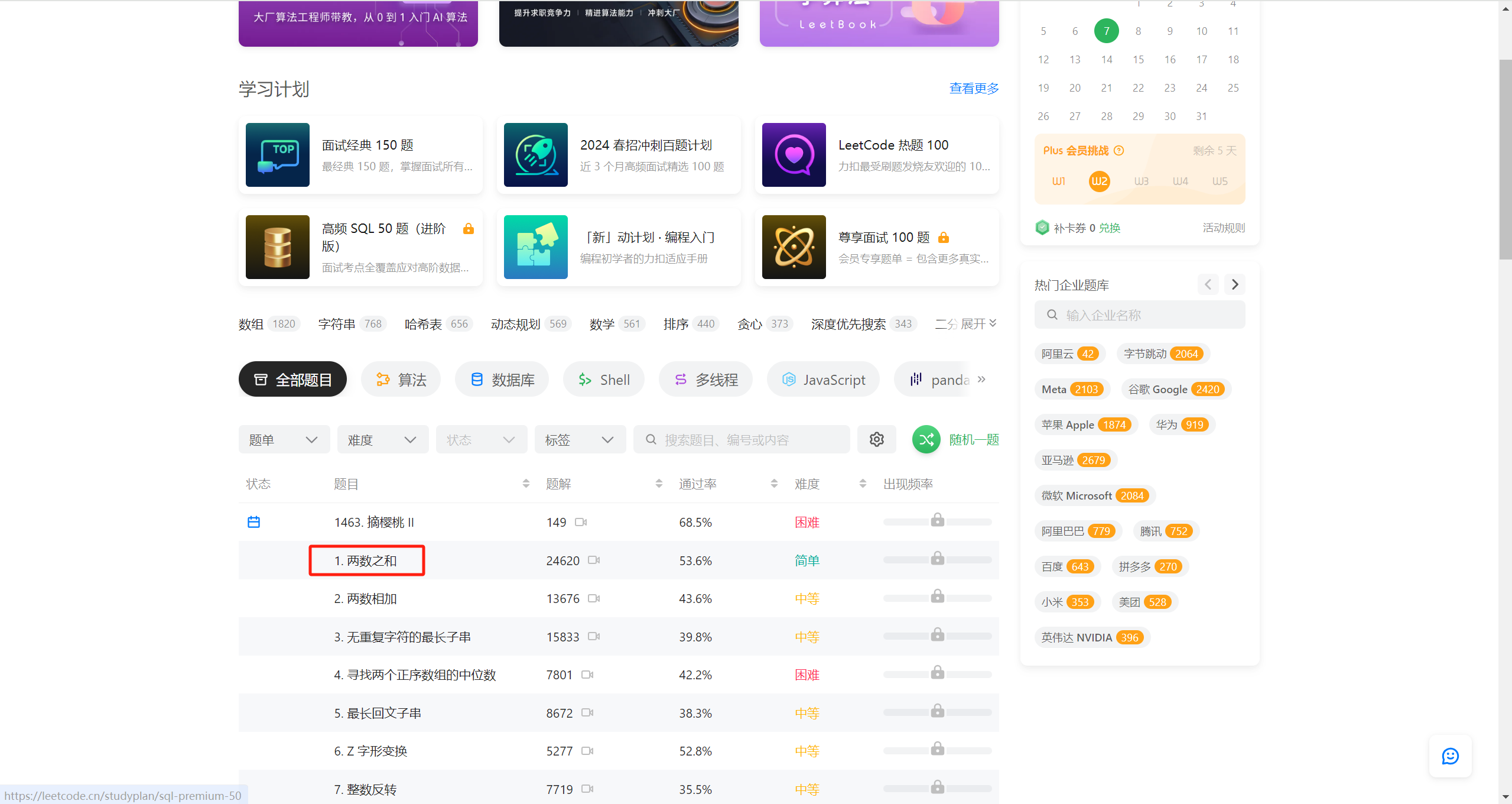Screen dimensions: 1512x804
Task: Expand topic tags with 展开
Action: (978, 323)
